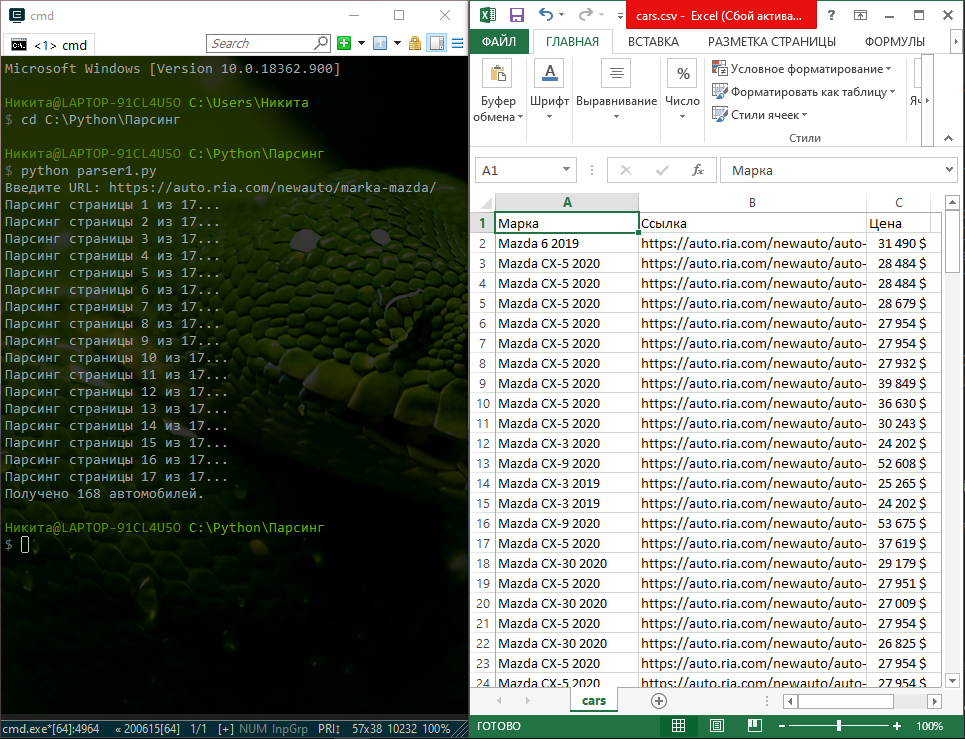Screen dimensions: 965x739
Task: Expand the Число number group
Action: point(683,90)
